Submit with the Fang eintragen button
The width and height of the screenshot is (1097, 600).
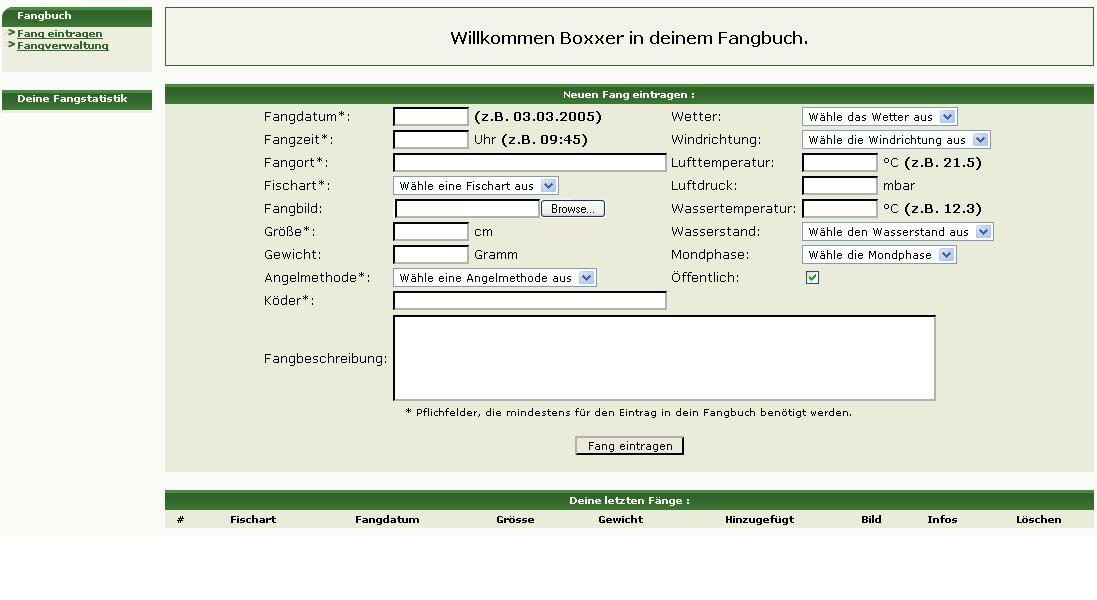(x=629, y=446)
